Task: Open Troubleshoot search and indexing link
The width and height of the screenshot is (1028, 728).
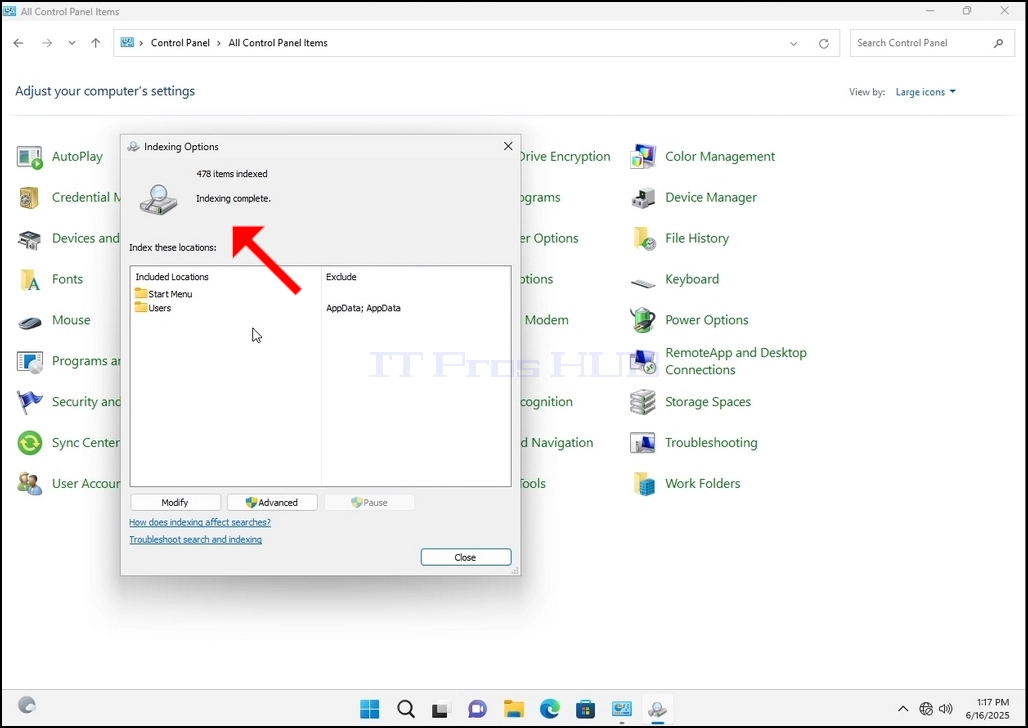Action: click(195, 540)
